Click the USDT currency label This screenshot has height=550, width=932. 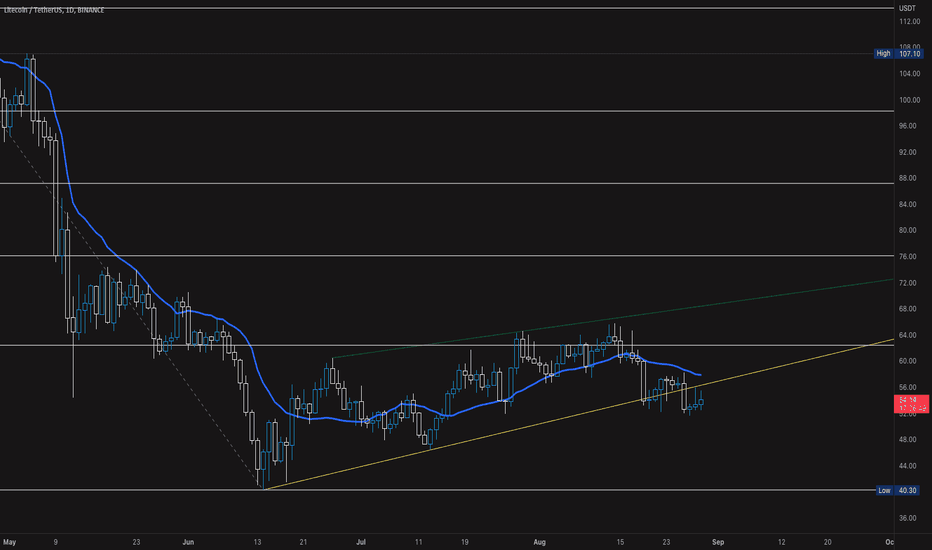(x=907, y=8)
